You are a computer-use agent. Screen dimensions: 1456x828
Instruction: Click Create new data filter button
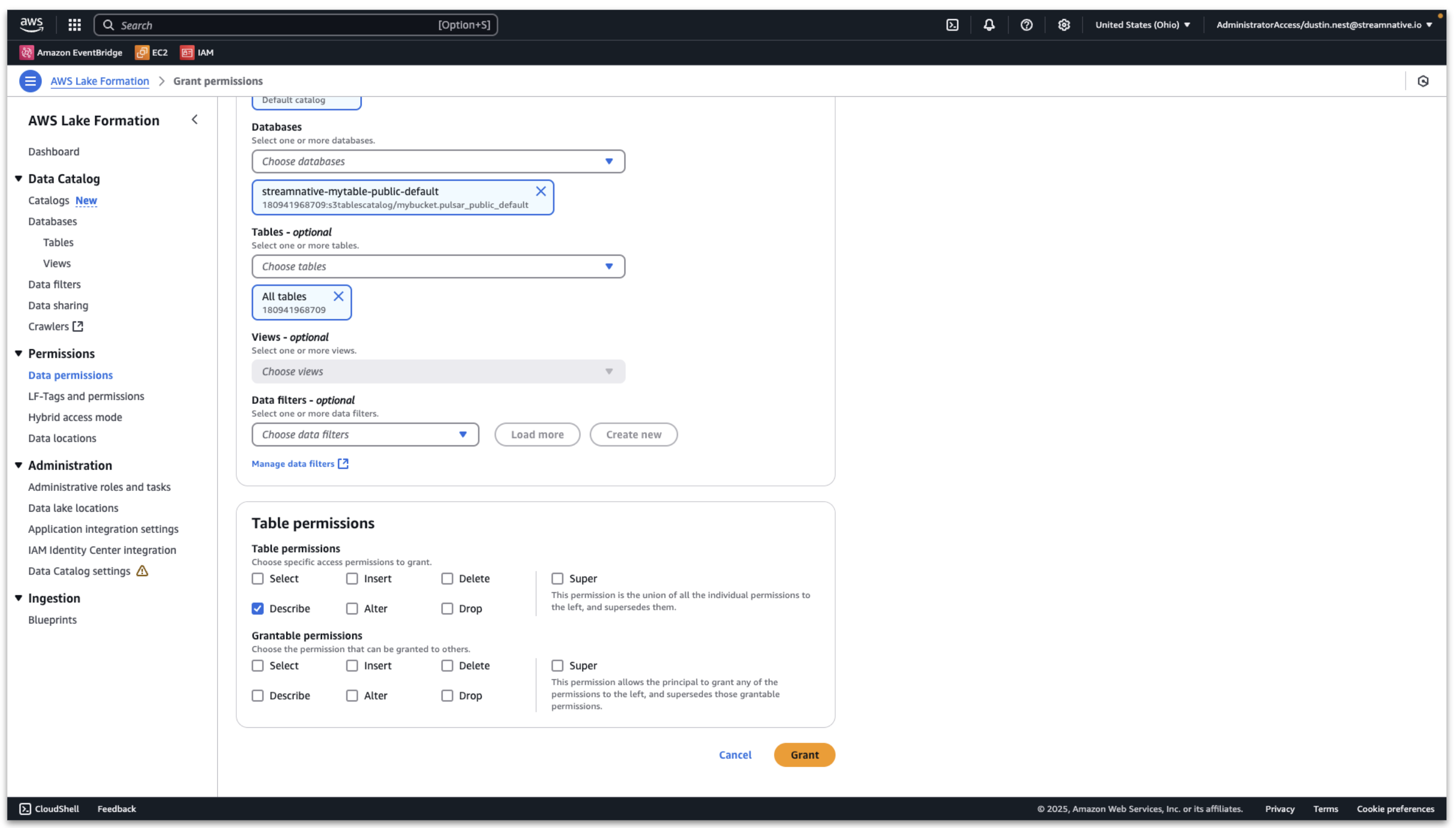tap(633, 434)
